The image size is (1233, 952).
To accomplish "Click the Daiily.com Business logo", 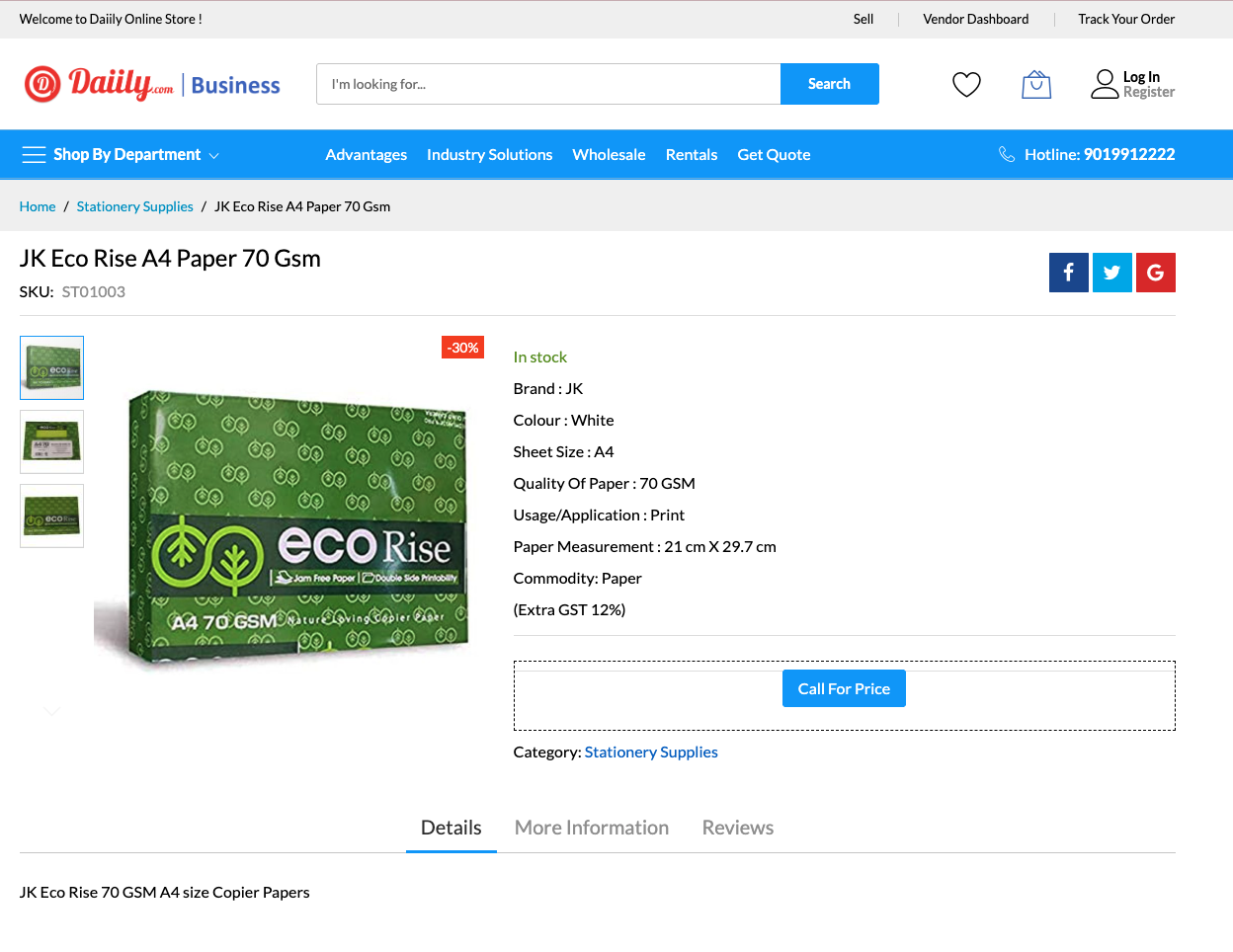I will (x=152, y=85).
